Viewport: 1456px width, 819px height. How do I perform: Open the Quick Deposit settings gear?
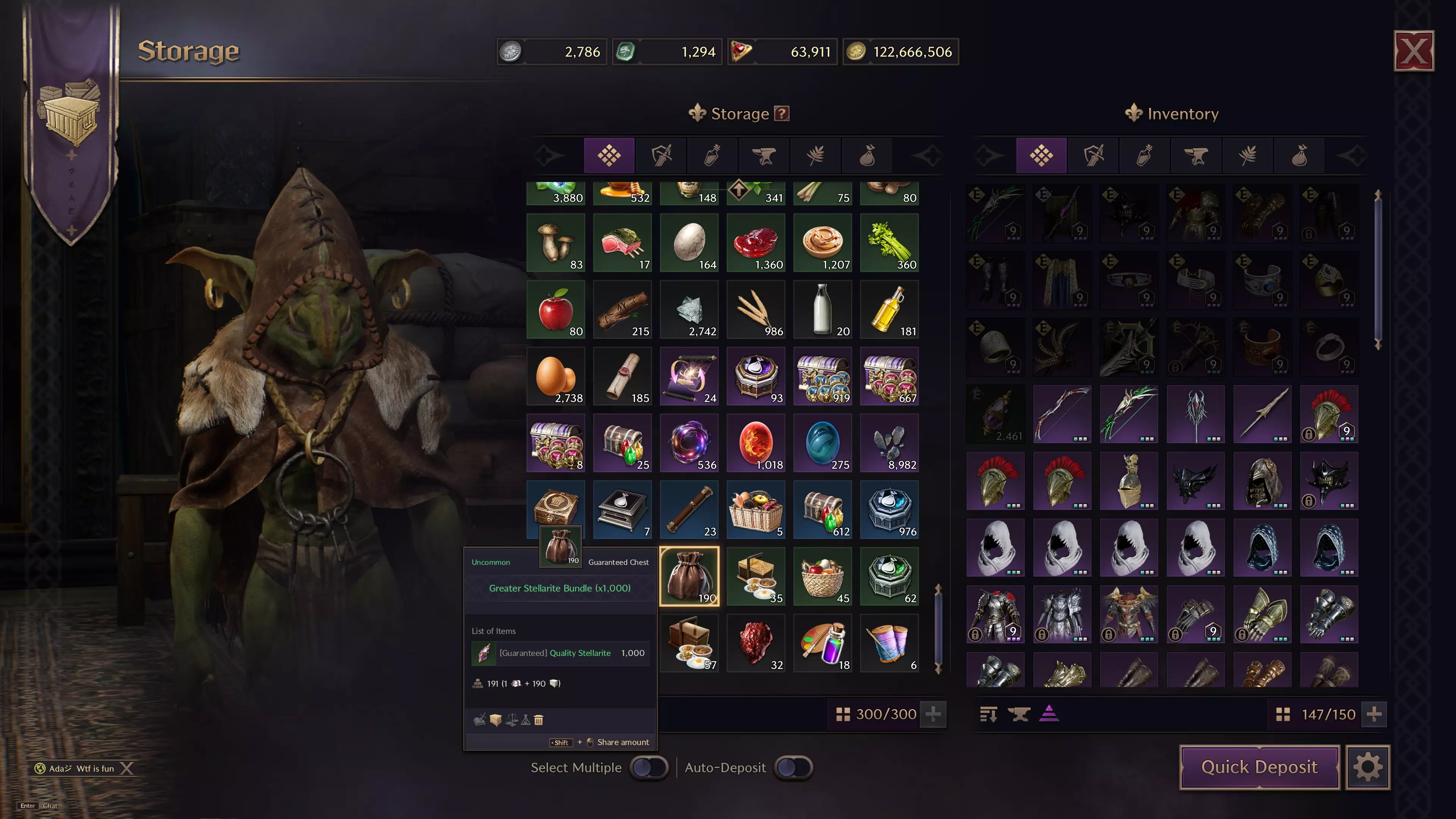[x=1367, y=767]
